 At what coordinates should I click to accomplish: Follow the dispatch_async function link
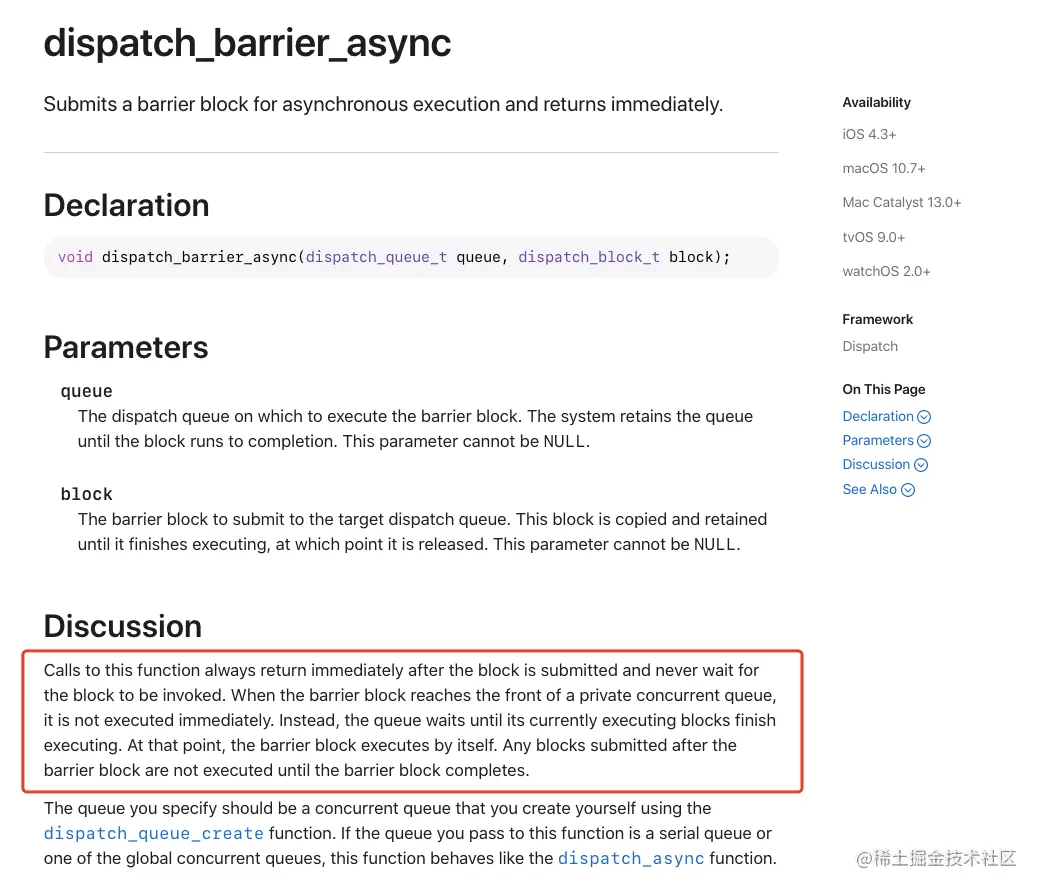(631, 858)
